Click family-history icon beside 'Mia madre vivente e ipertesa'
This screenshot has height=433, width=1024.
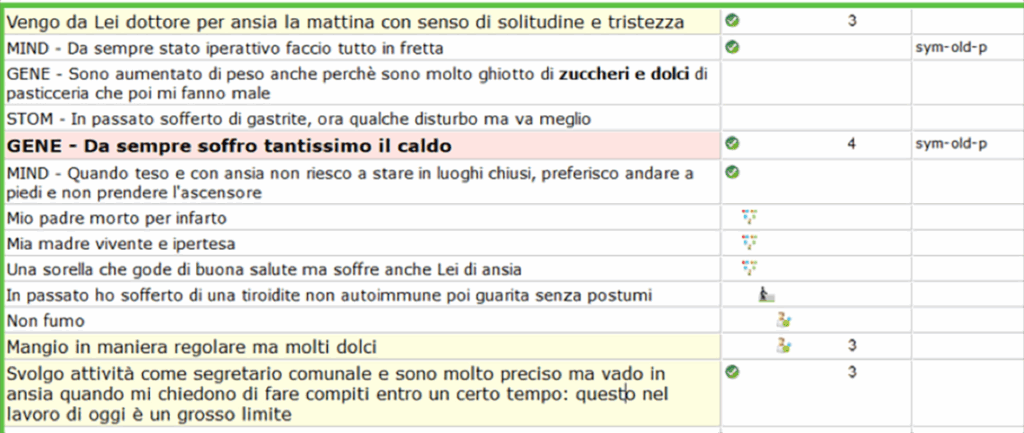coord(750,242)
